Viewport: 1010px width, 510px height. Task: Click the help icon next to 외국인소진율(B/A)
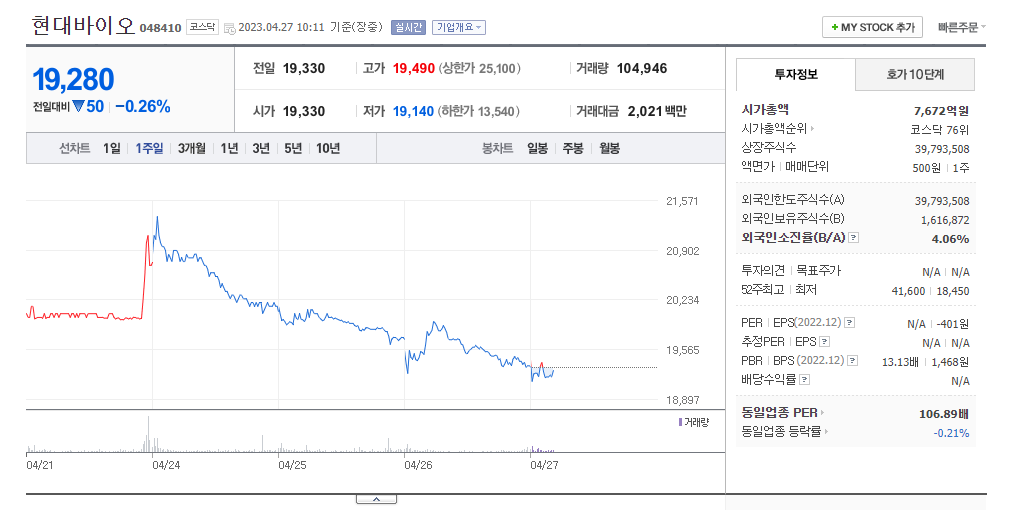click(853, 238)
